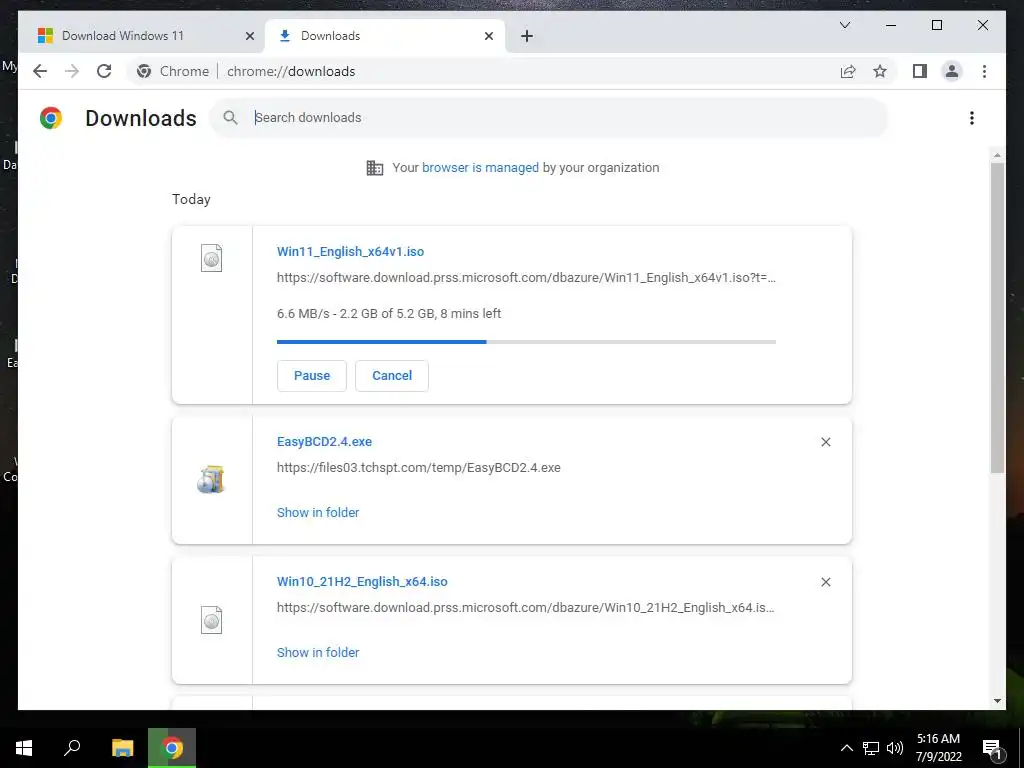Pause the Win11 ISO download
This screenshot has width=1024, height=768.
tap(312, 376)
